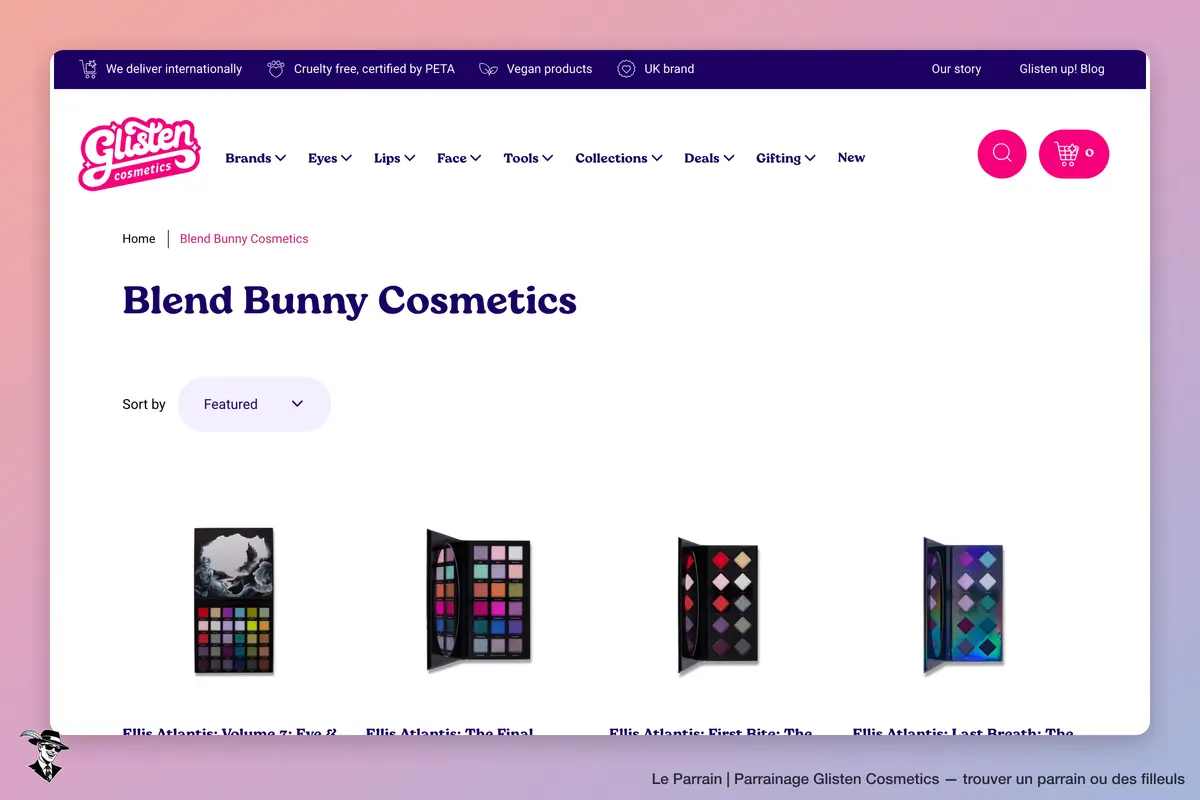Expand the Tools menu

coord(529,158)
